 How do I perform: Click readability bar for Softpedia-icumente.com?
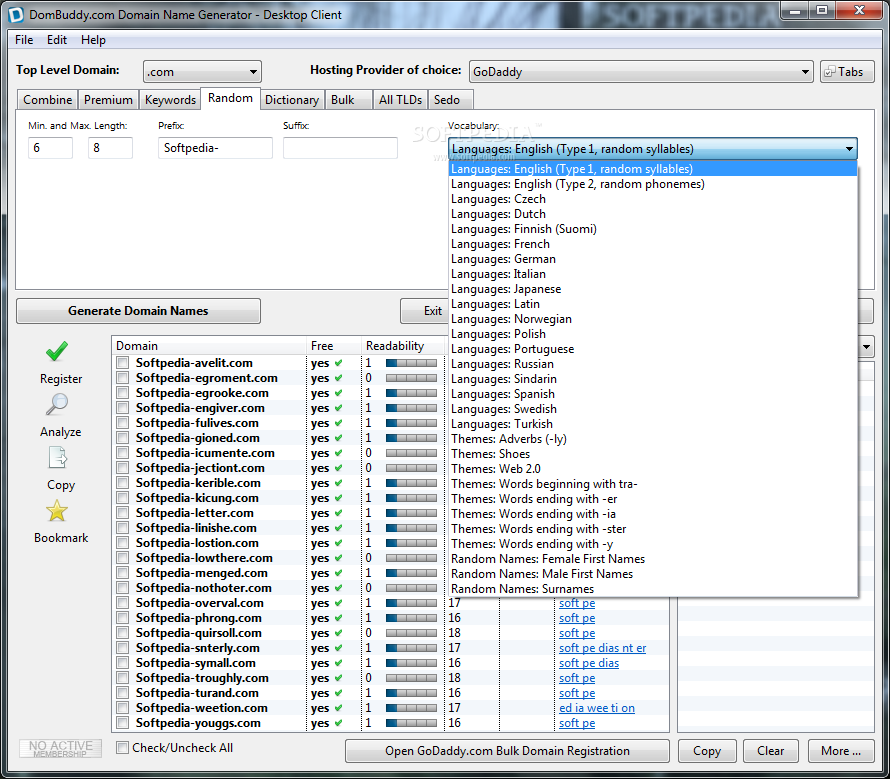click(x=412, y=453)
